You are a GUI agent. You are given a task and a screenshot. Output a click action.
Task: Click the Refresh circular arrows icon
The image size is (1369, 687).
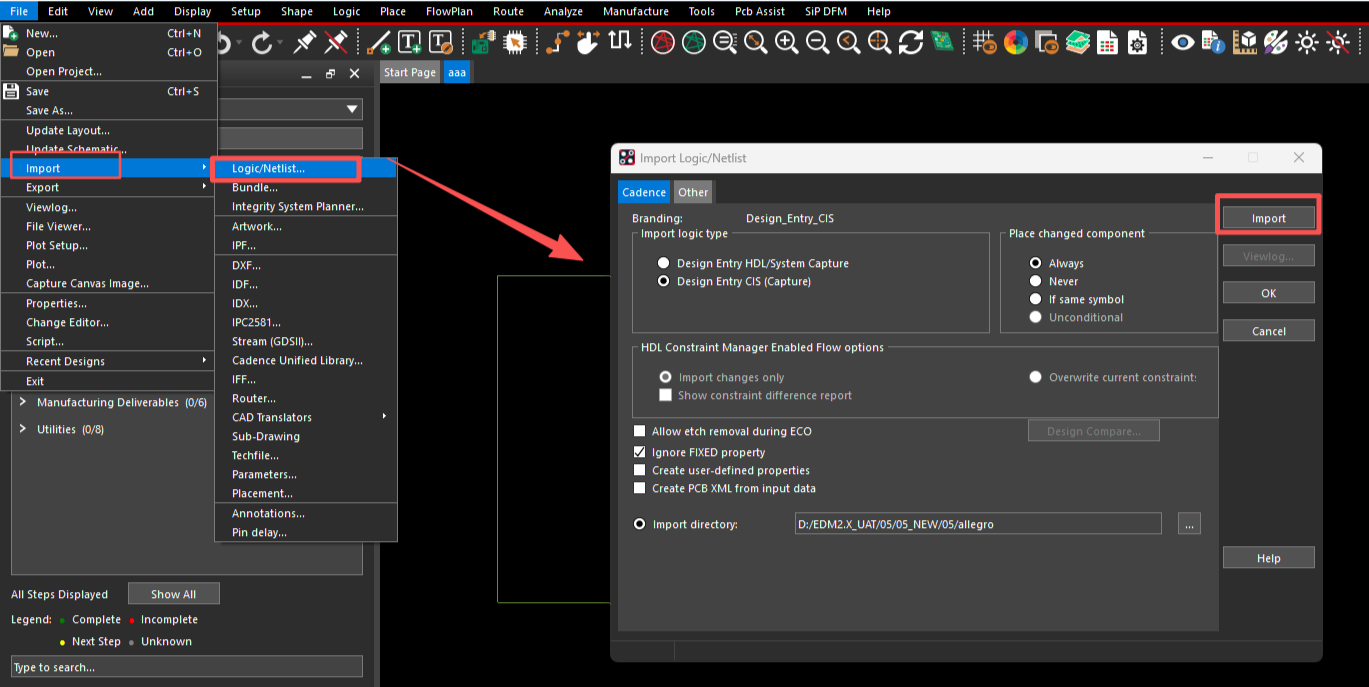[910, 43]
